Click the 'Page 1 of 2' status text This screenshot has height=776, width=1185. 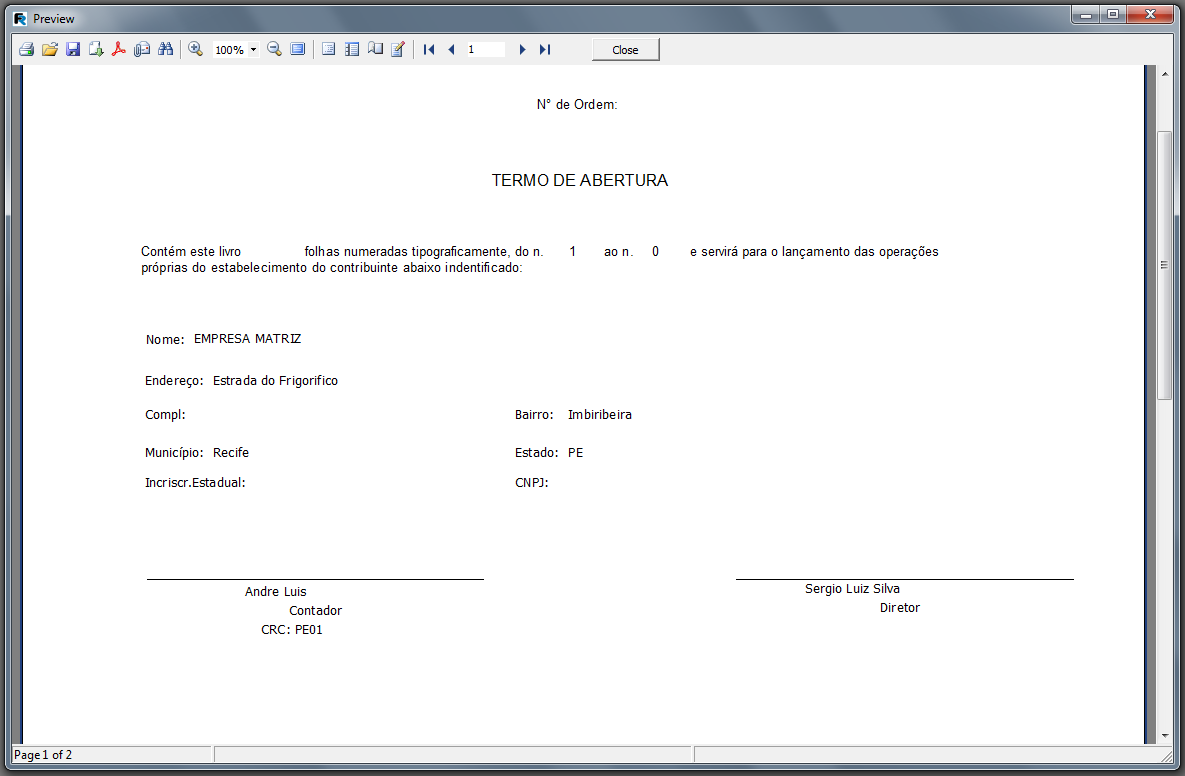point(43,755)
